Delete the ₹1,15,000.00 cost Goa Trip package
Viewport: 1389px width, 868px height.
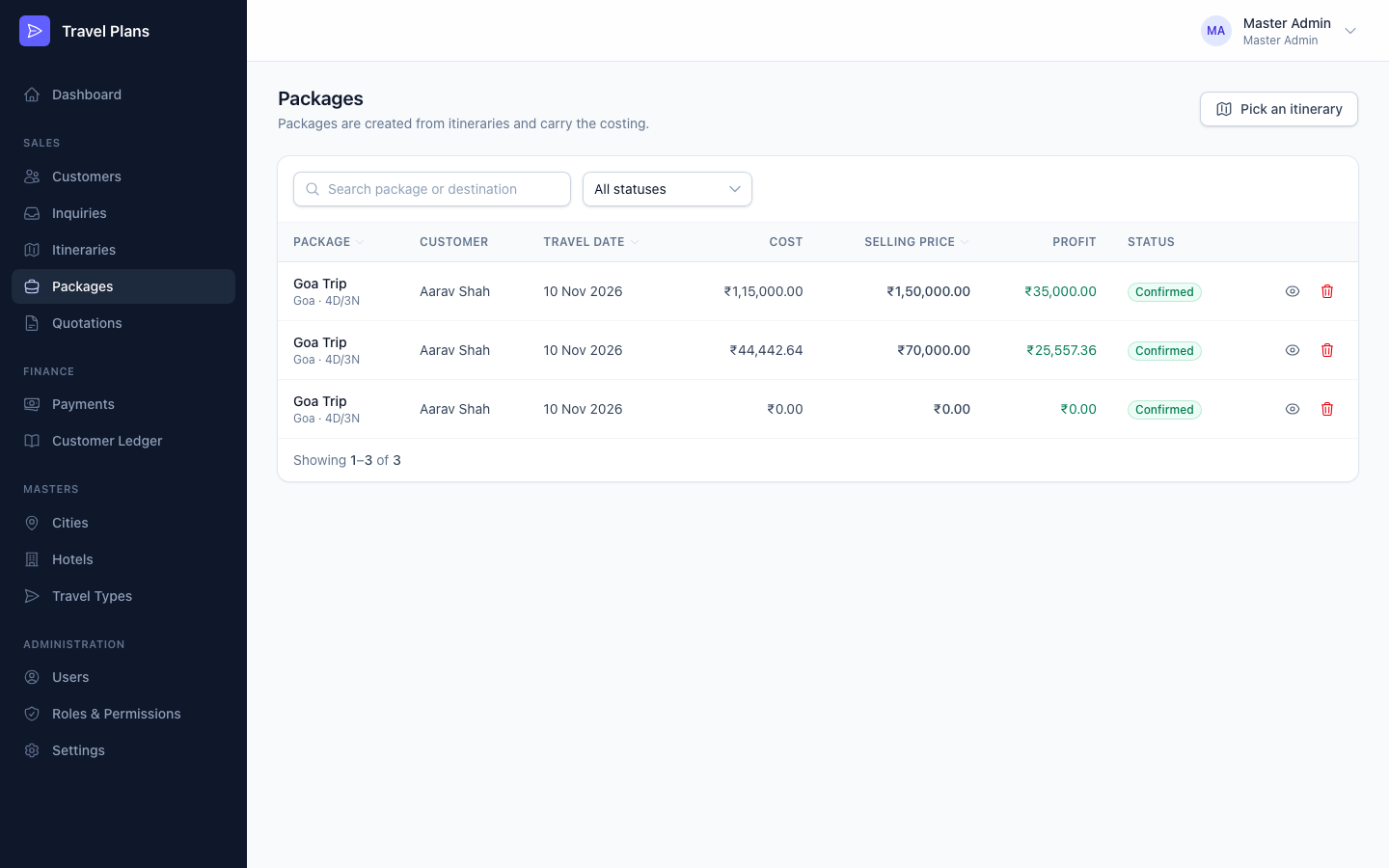pyautogui.click(x=1327, y=291)
